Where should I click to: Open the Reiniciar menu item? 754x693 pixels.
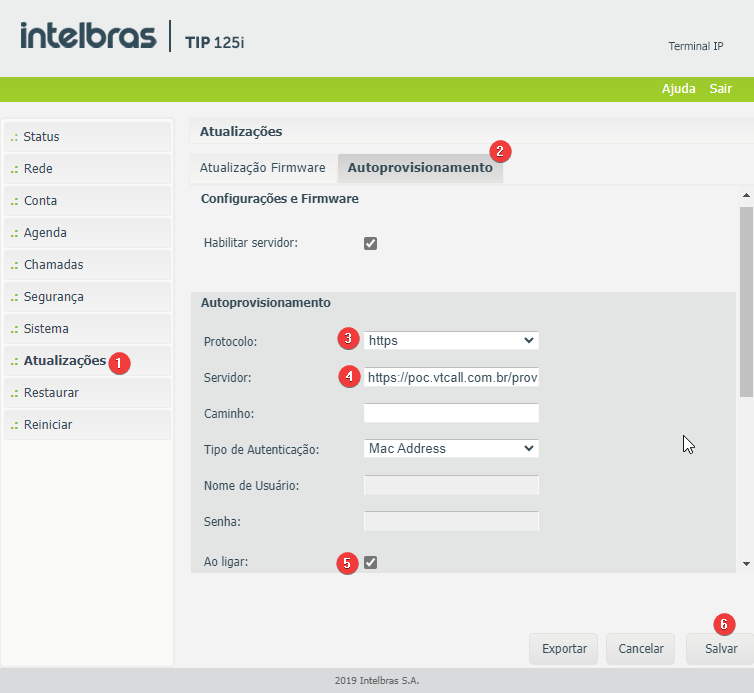[87, 425]
